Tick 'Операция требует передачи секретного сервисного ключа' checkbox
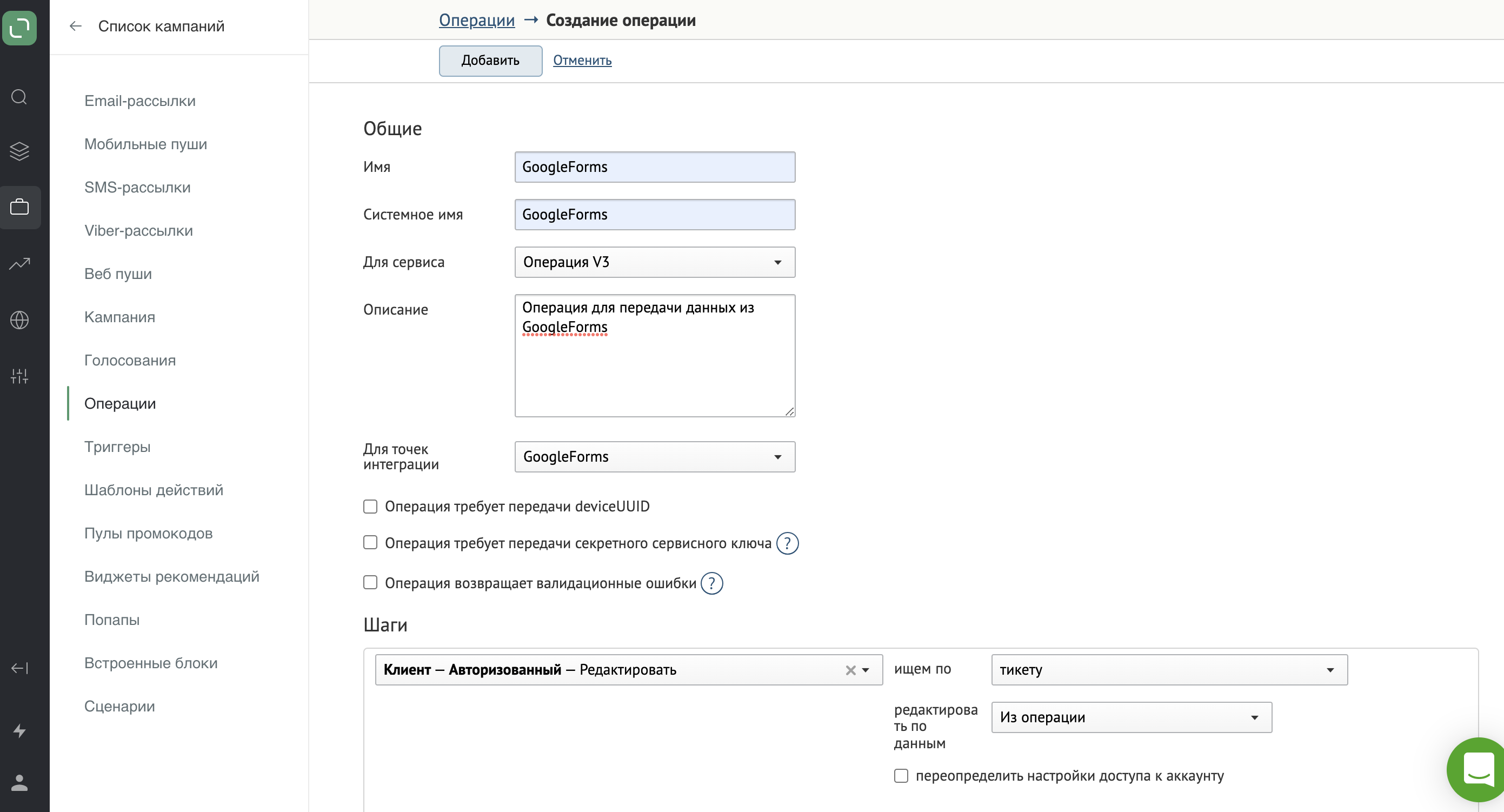Image resolution: width=1504 pixels, height=812 pixels. tap(370, 542)
